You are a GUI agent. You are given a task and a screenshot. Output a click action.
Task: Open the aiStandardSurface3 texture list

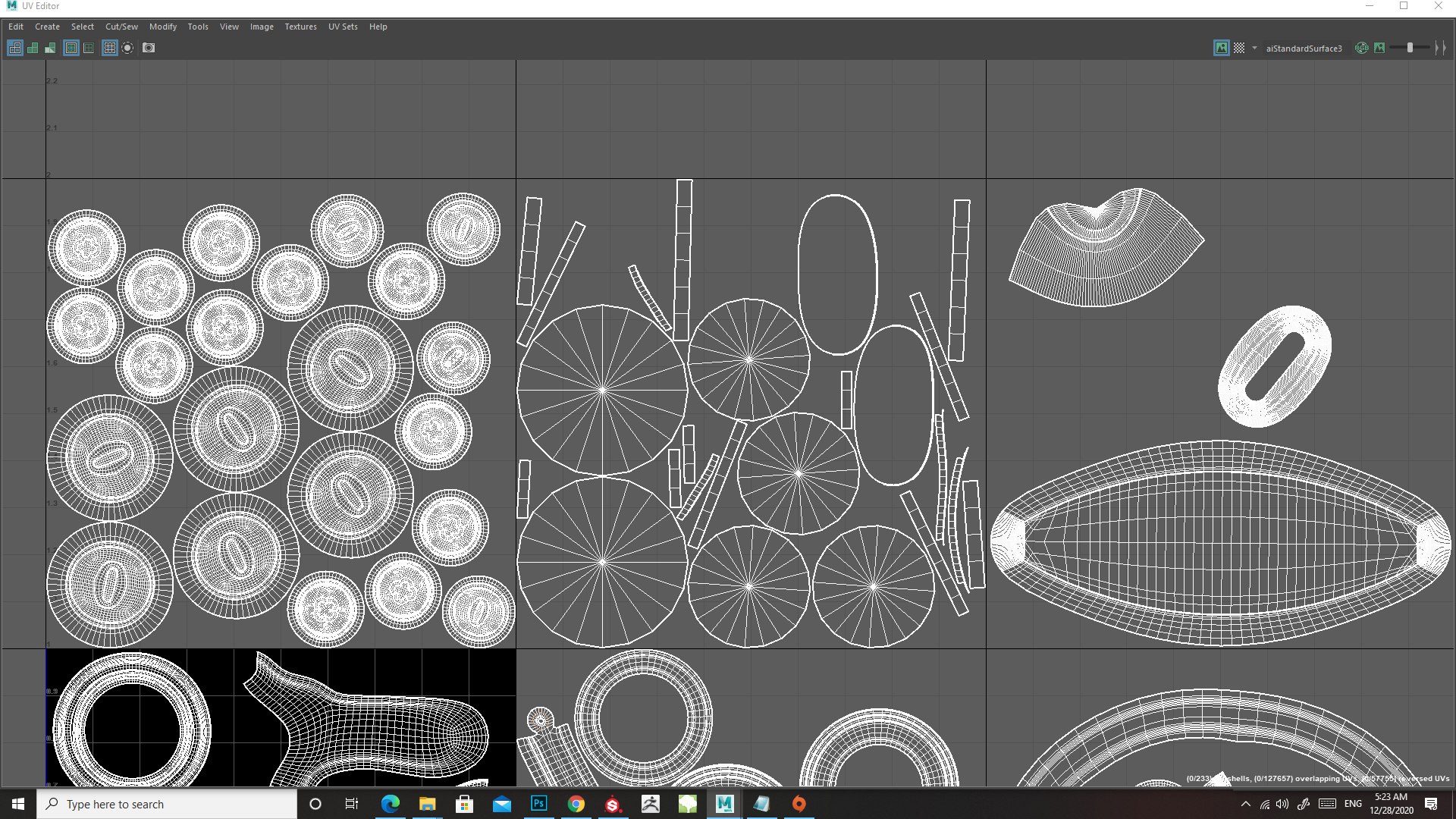click(1304, 49)
